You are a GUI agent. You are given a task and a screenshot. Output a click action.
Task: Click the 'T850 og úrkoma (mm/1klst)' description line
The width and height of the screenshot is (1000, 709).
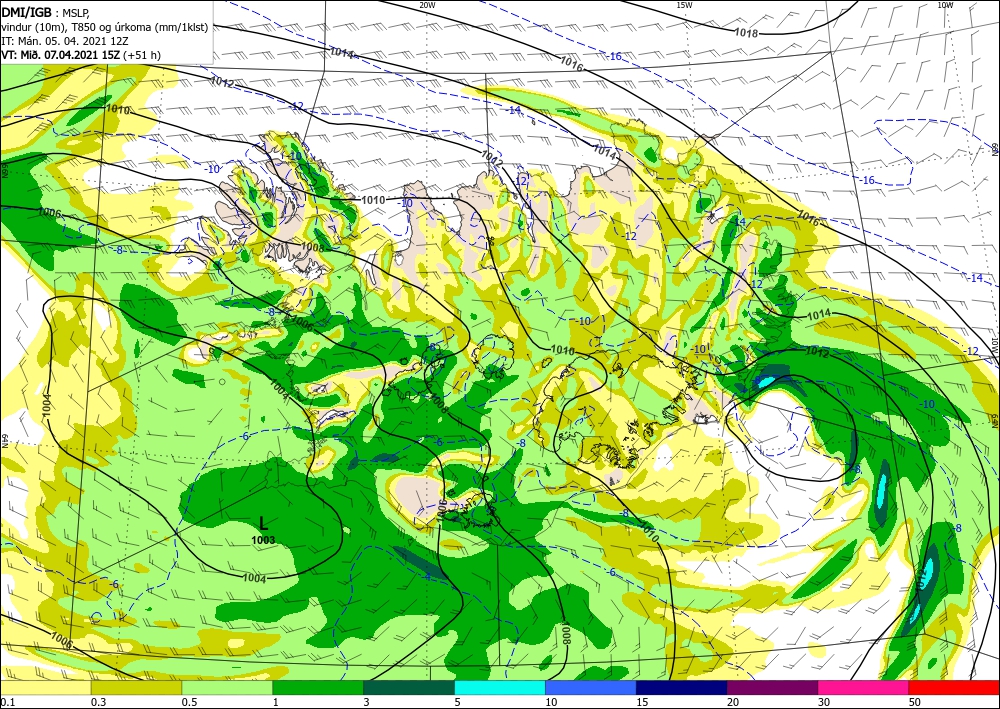[140, 27]
